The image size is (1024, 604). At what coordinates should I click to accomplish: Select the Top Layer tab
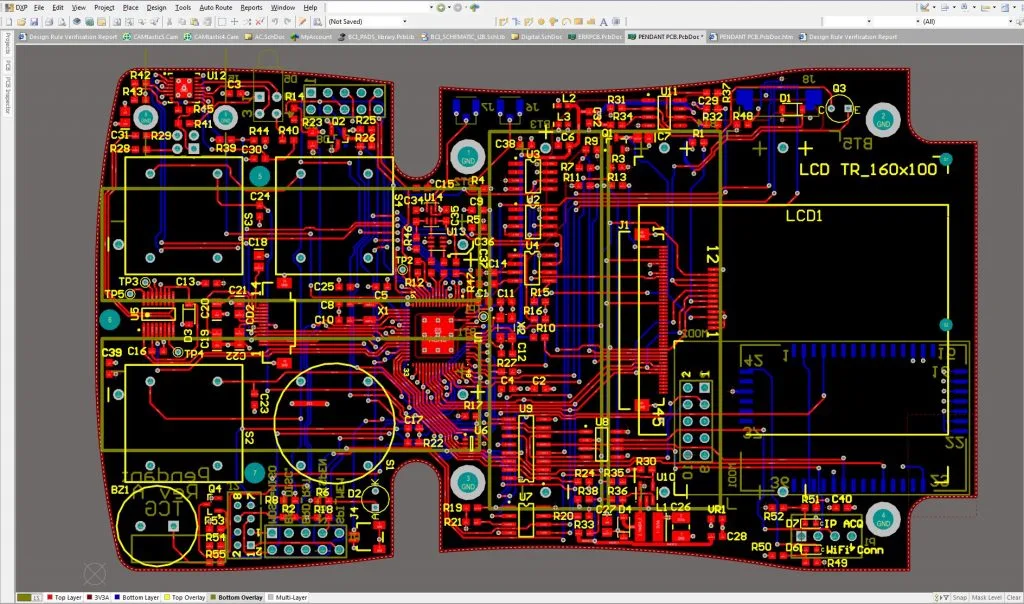(x=64, y=597)
